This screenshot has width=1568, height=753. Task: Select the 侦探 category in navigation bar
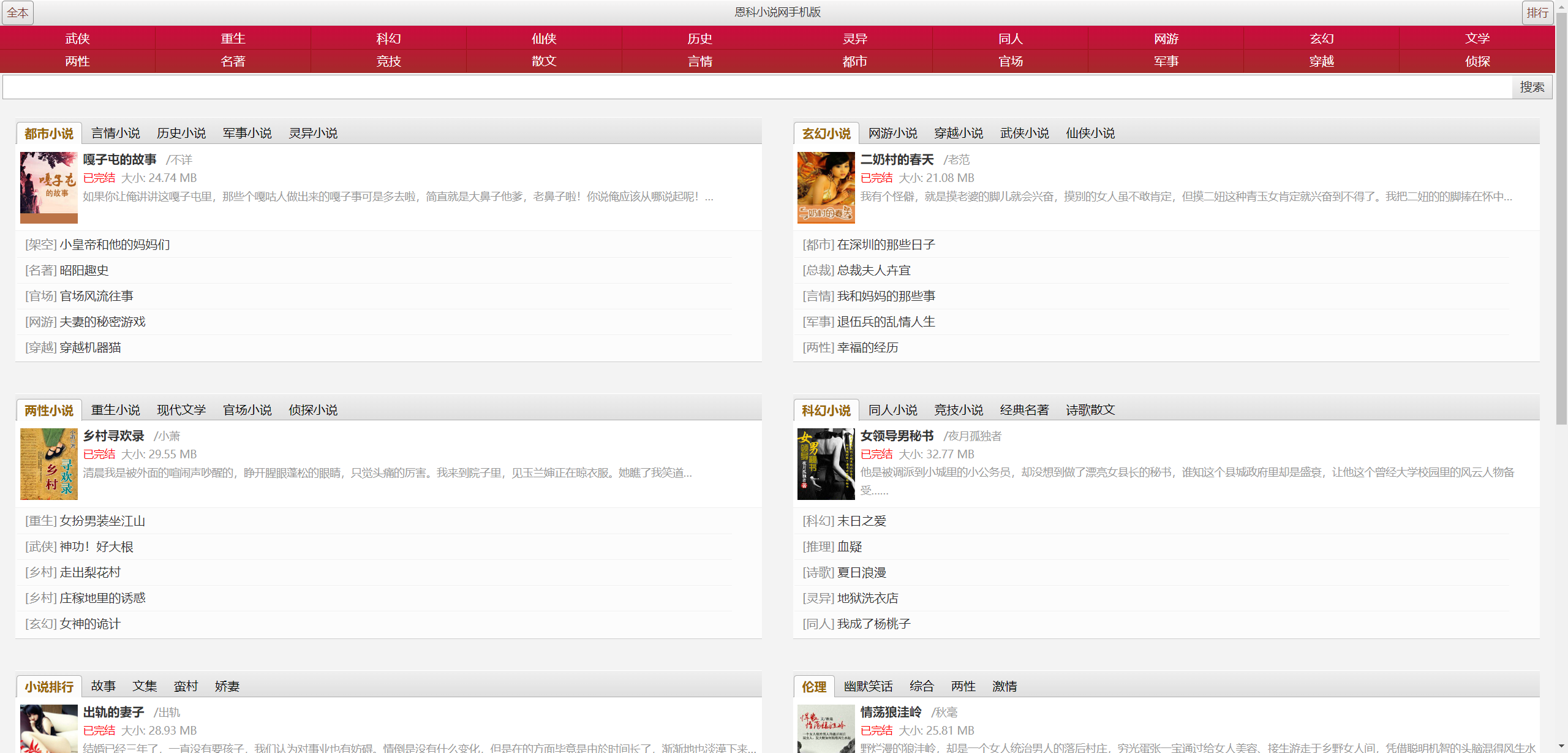coord(1477,61)
